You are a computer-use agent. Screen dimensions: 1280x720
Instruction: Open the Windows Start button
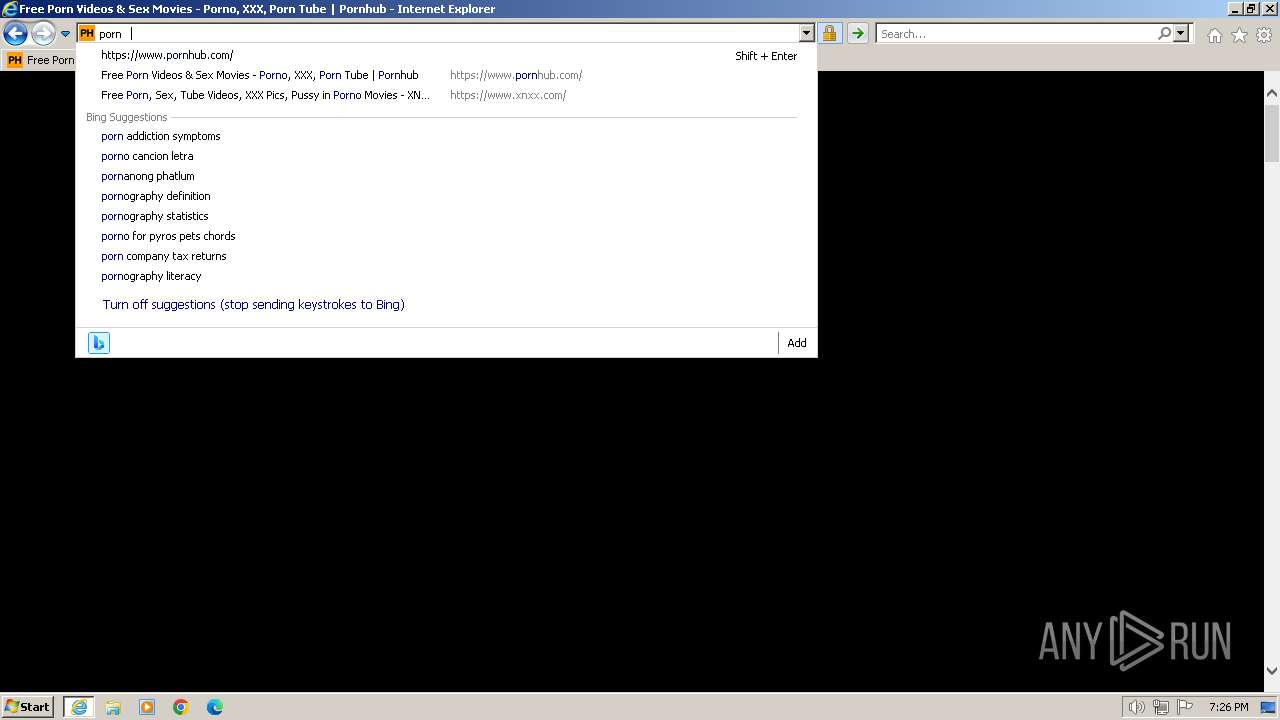point(28,706)
